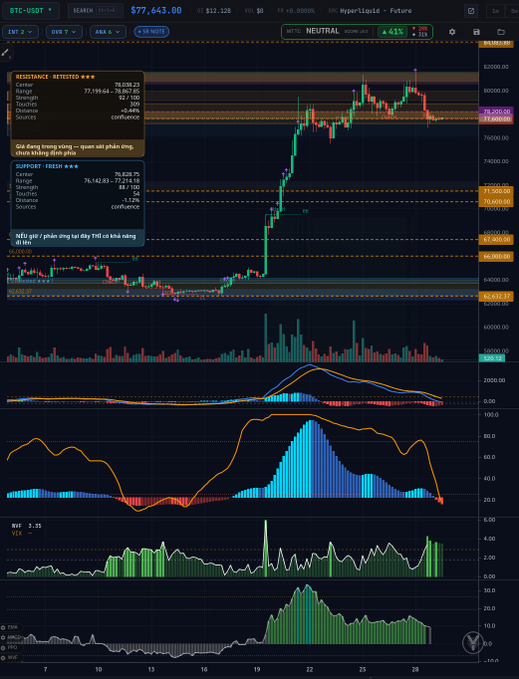Click date label 22 on time axis
This screenshot has height=679, width=519.
point(309,669)
